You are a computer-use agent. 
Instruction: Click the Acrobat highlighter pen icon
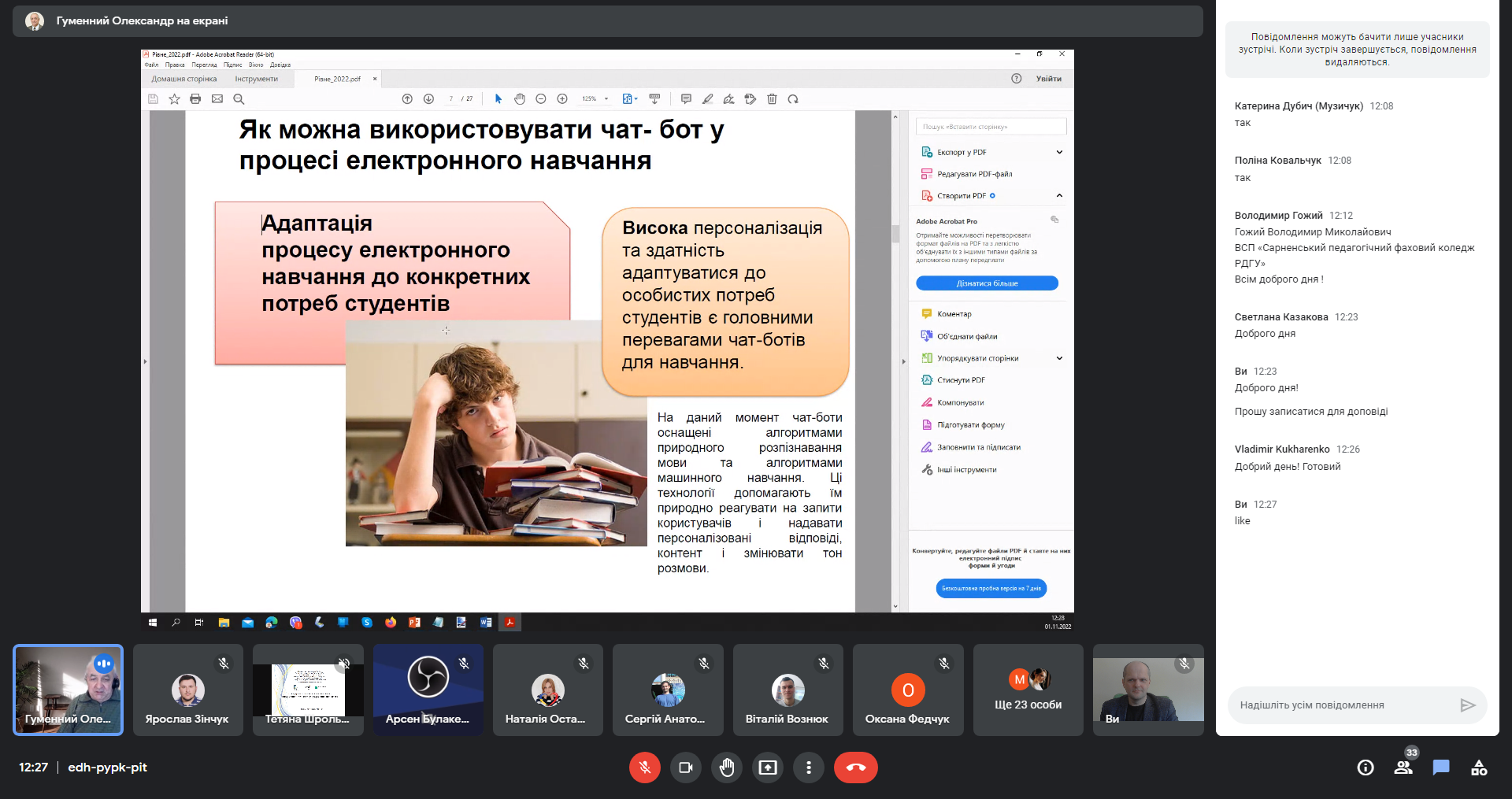(x=707, y=99)
